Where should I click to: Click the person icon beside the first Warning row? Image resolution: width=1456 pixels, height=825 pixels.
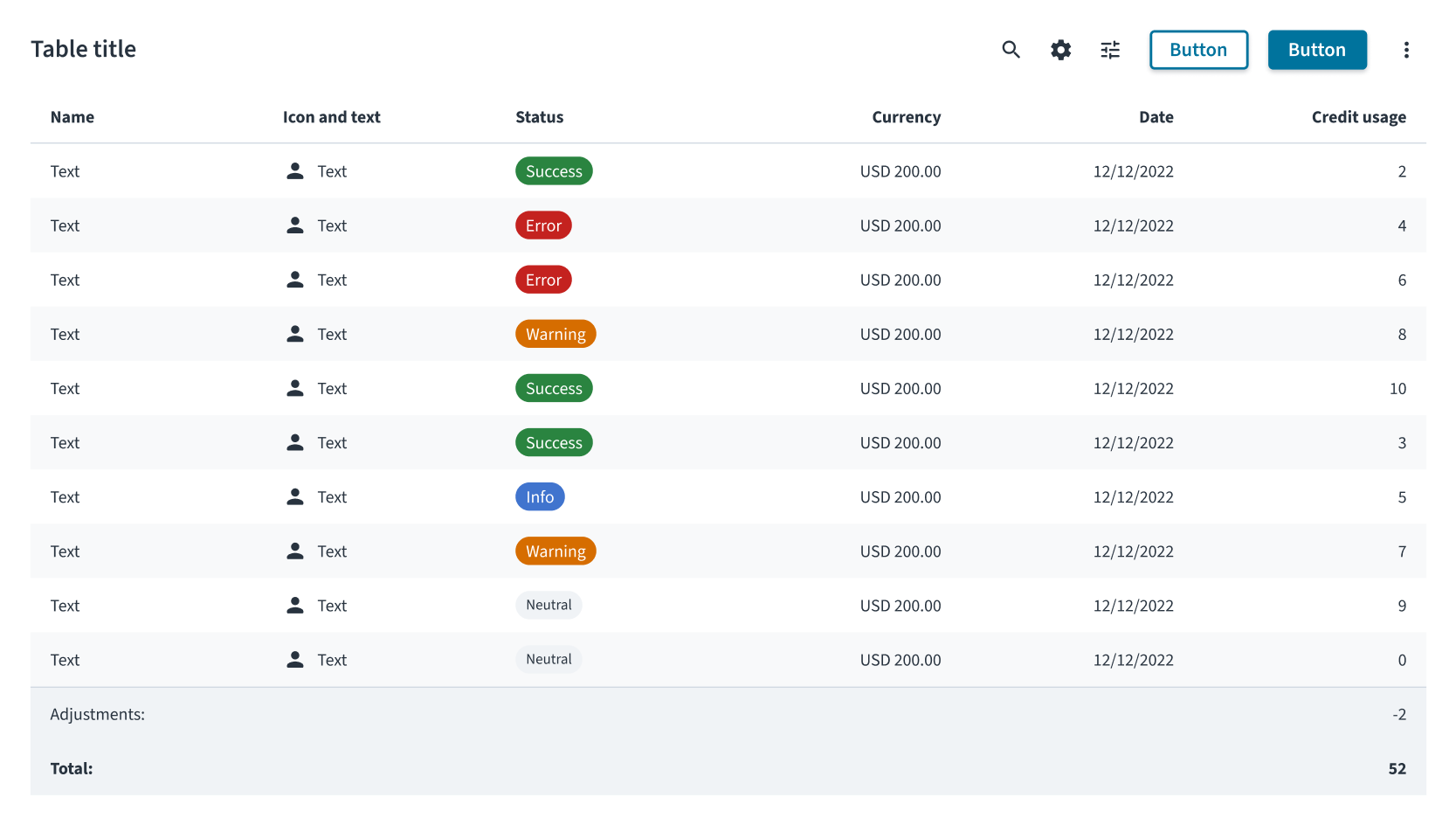(x=295, y=334)
